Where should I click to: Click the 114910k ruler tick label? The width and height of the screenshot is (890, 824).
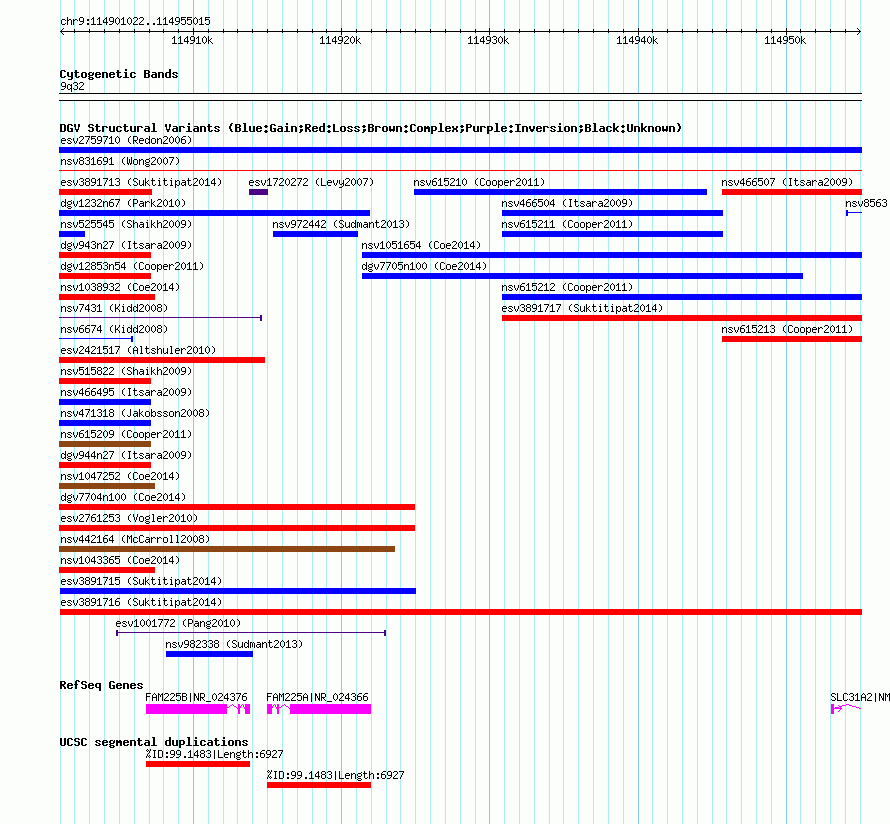click(192, 40)
